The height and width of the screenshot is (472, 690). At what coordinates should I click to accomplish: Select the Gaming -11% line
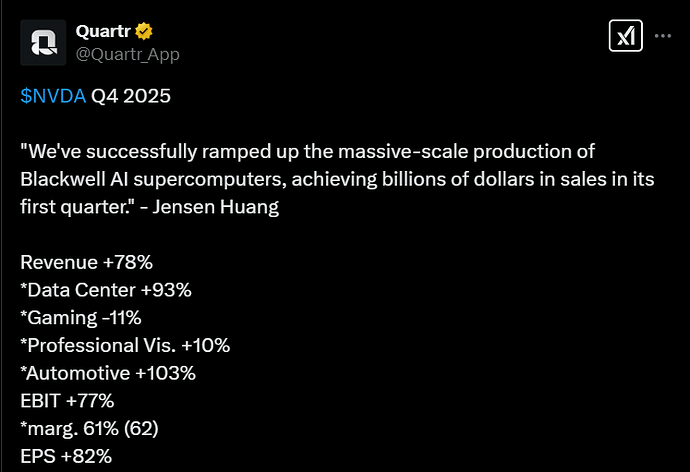[81, 318]
